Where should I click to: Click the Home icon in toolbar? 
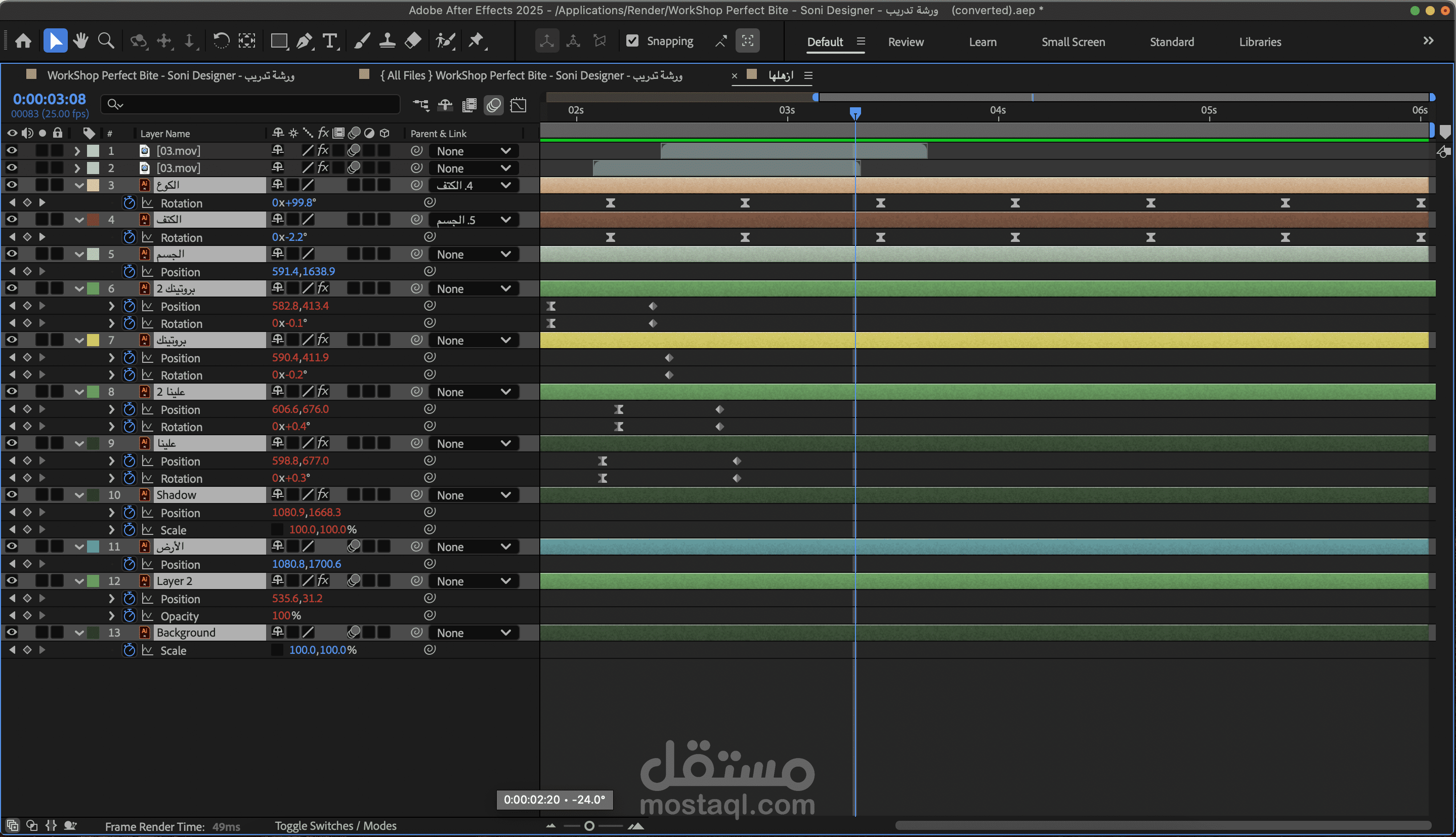[23, 41]
